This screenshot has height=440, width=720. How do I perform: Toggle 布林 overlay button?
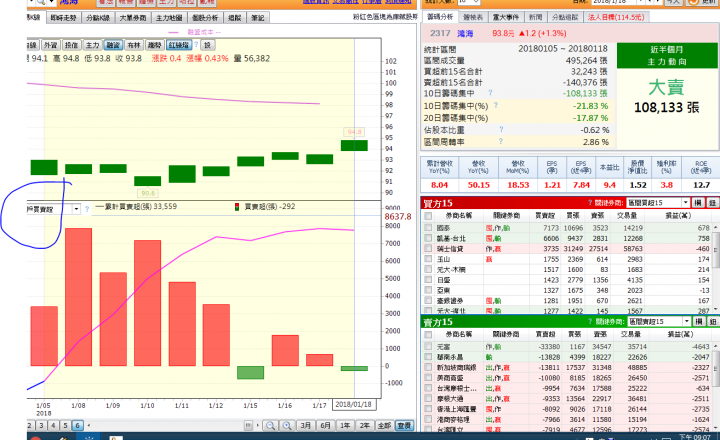[x=134, y=45]
